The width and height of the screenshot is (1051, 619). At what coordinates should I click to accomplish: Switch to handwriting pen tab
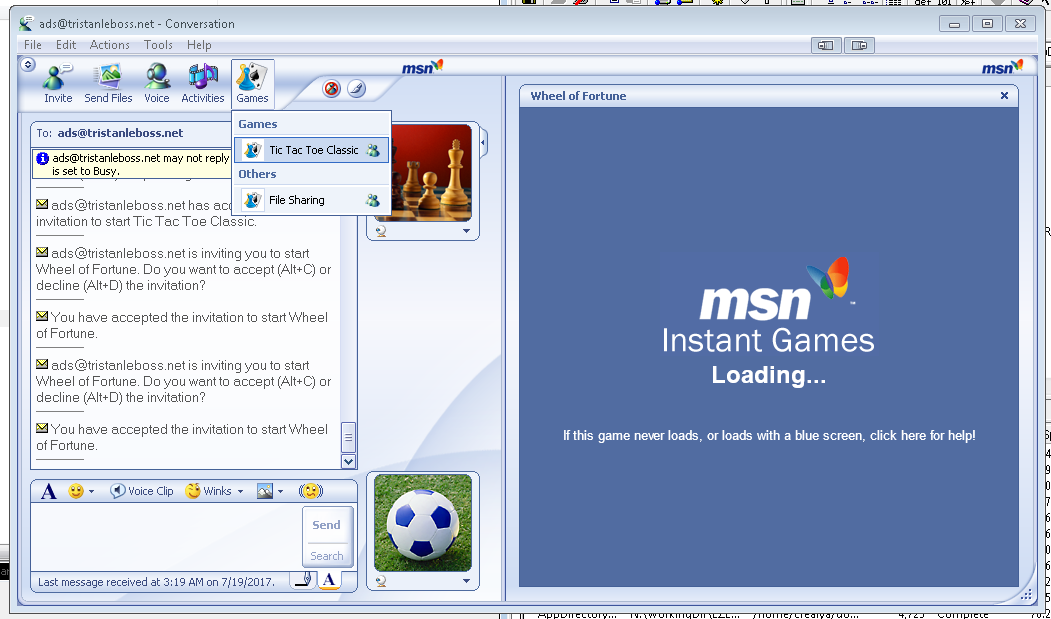[304, 580]
